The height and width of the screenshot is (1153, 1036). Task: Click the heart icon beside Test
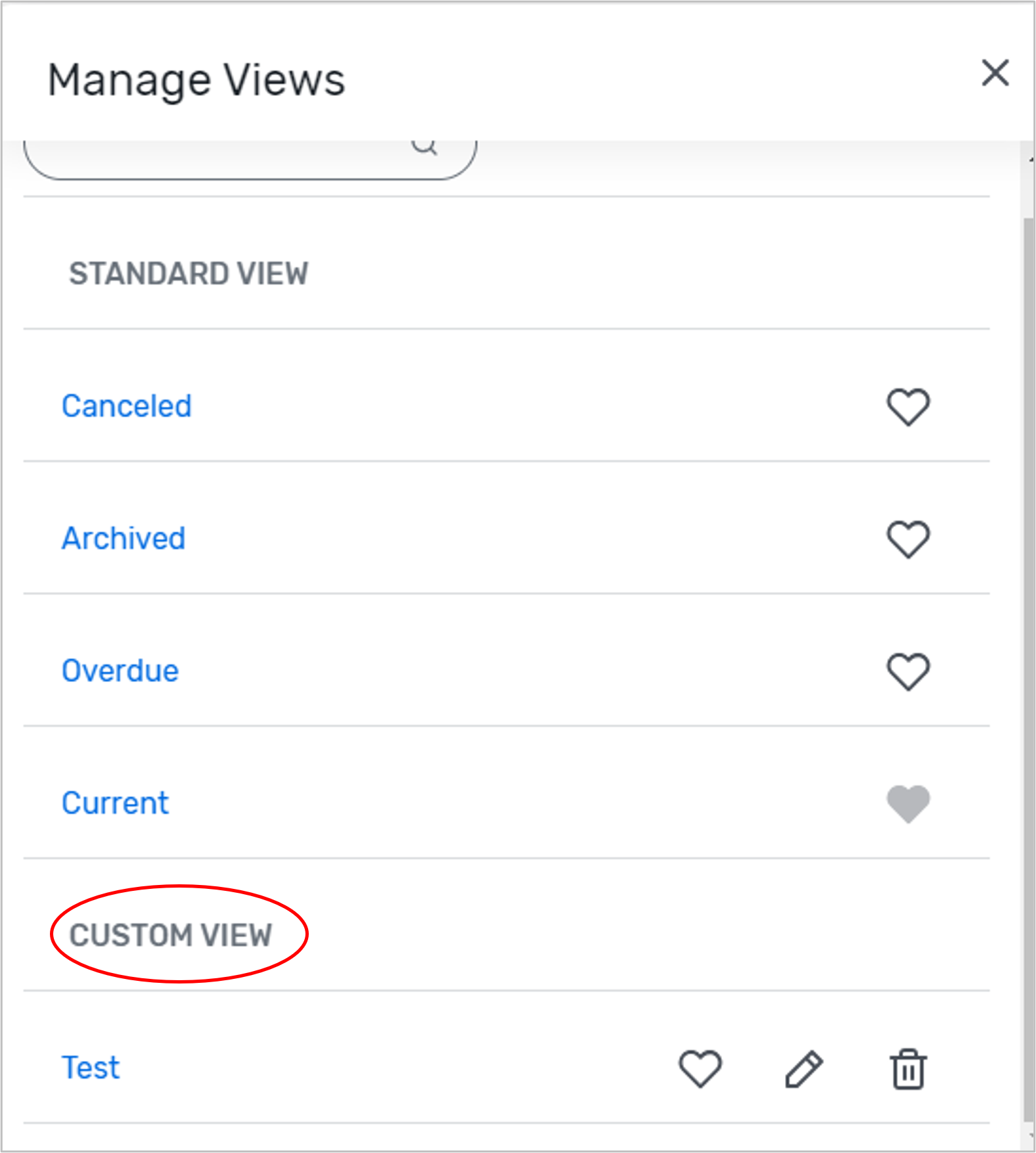(700, 1068)
